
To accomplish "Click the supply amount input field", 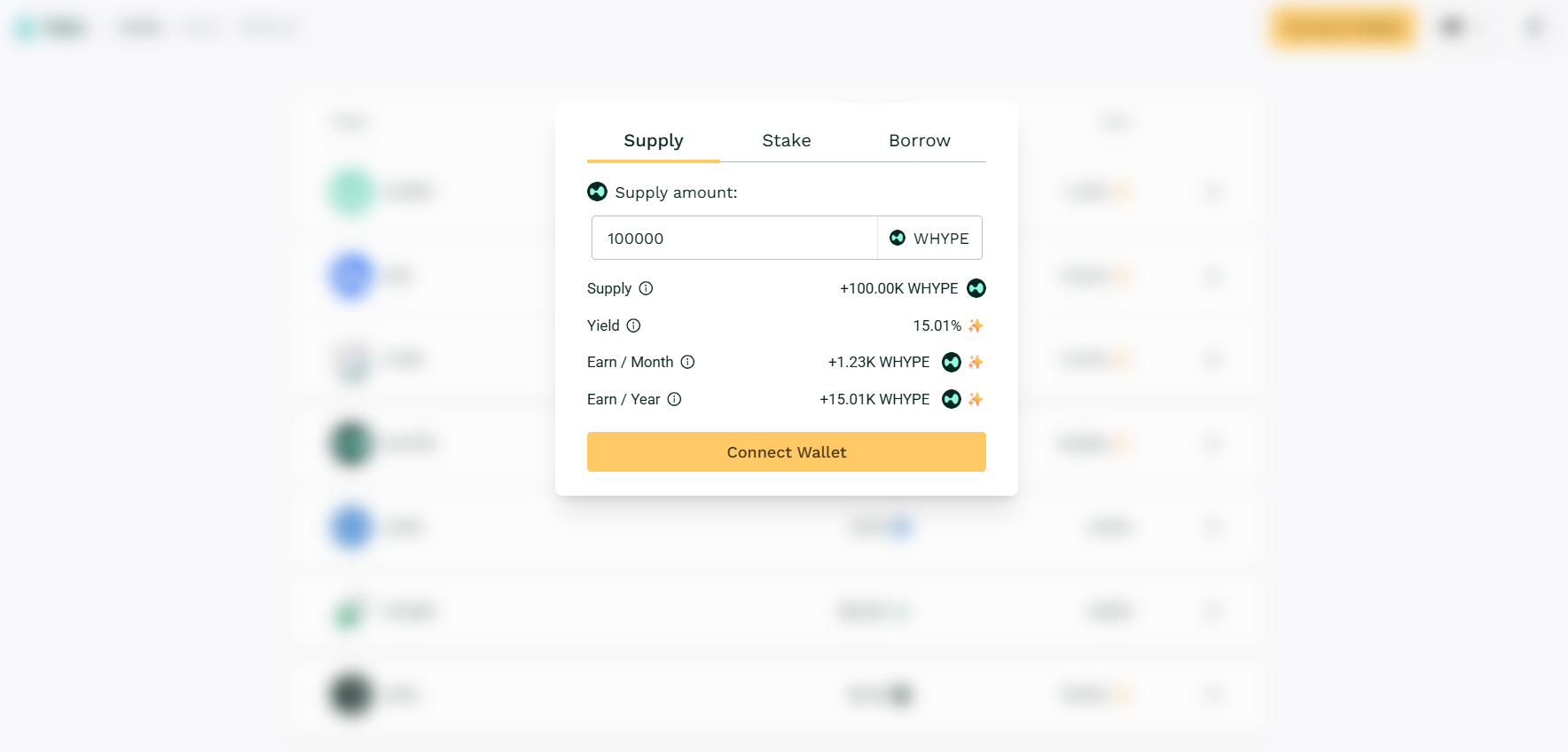I will [x=734, y=239].
